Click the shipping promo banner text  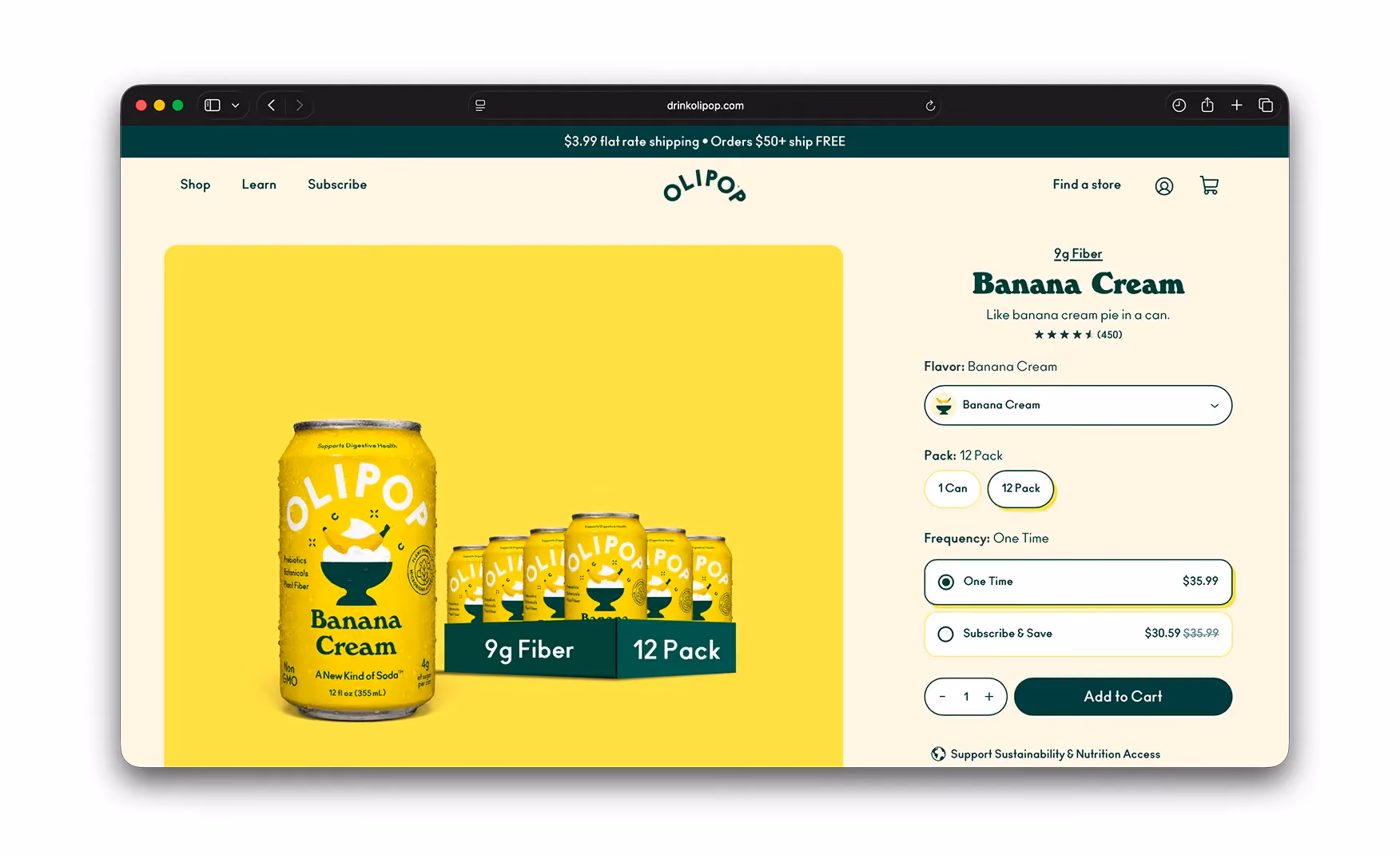click(705, 141)
